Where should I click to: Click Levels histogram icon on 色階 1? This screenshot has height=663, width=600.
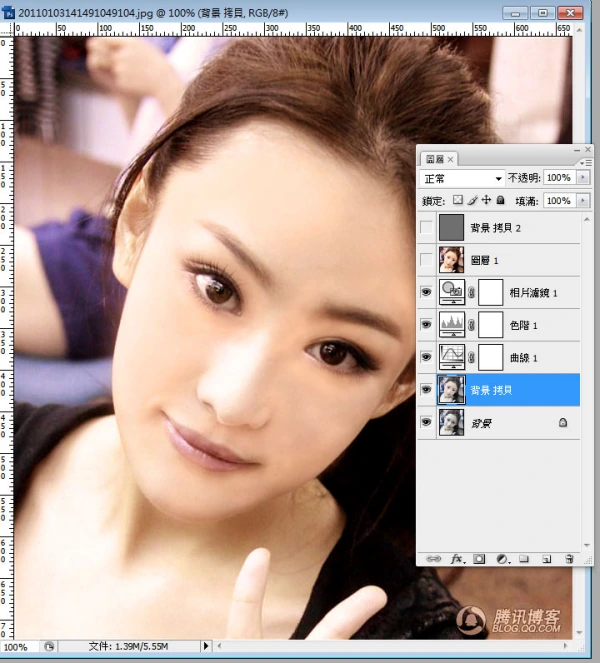[452, 325]
